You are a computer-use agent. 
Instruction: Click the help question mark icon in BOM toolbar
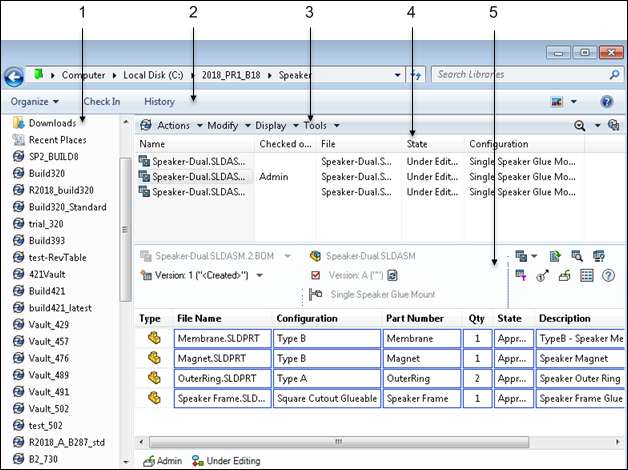tap(607, 276)
